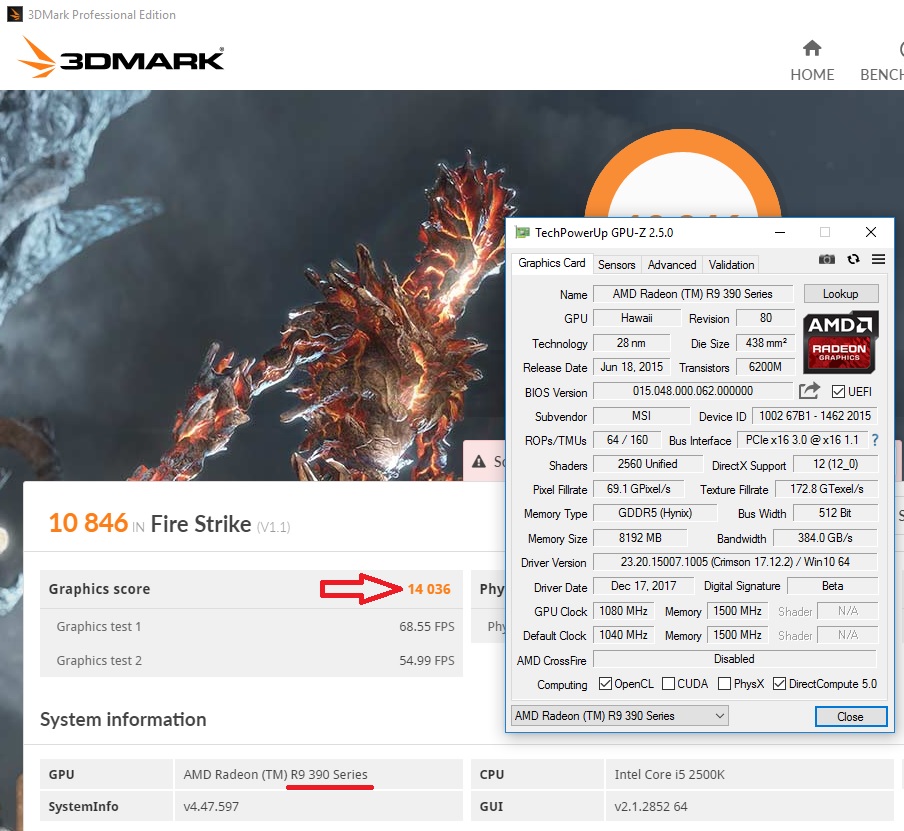Refresh GPU-Z readings with the refresh icon
Viewport: 904px width, 831px height.
click(x=853, y=260)
